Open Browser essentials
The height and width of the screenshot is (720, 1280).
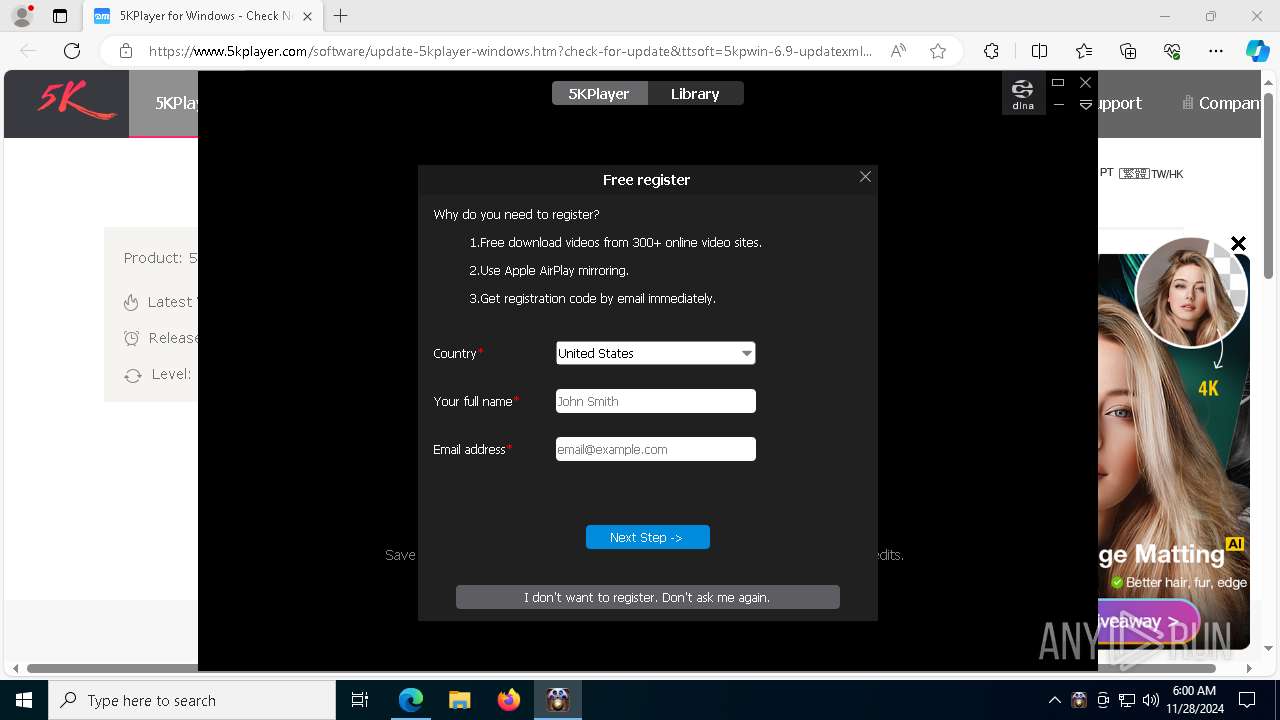pyautogui.click(x=1172, y=51)
